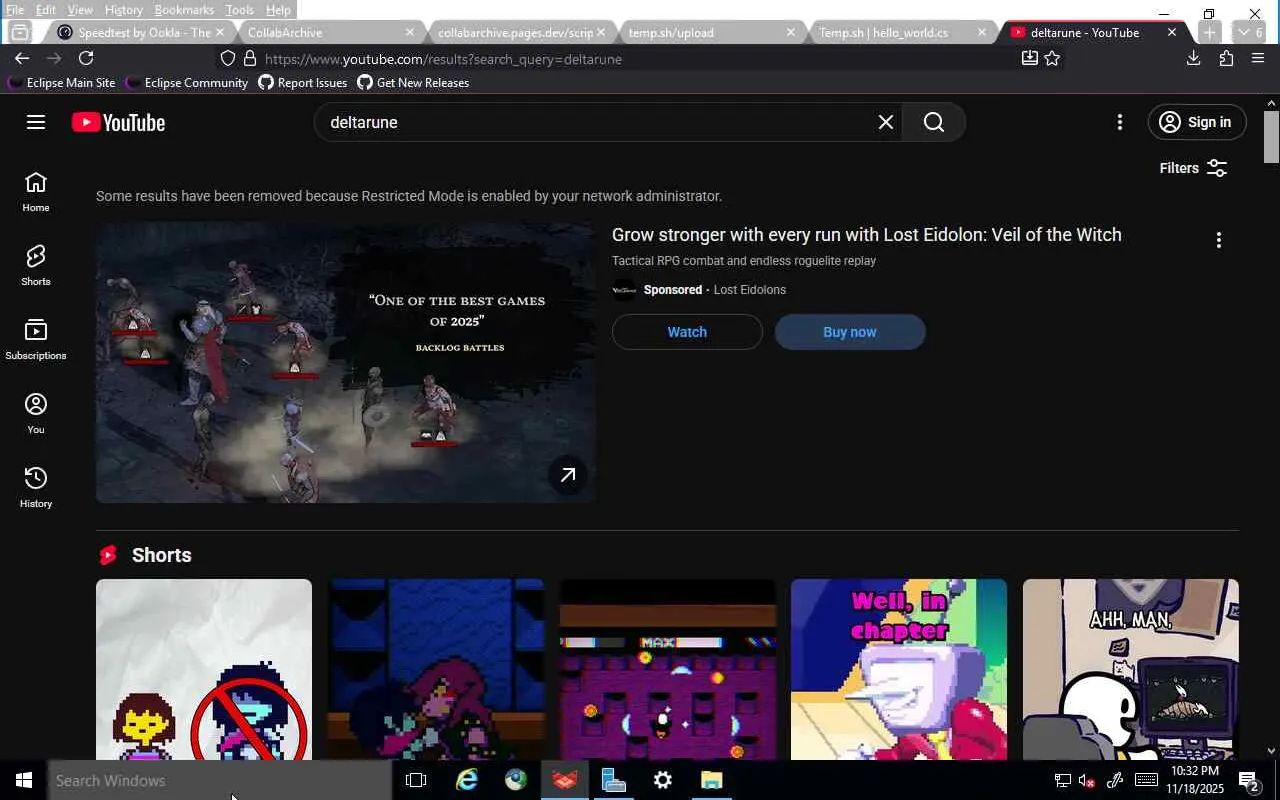Open the Edit menu
Viewport: 1280px width, 800px height.
click(46, 10)
